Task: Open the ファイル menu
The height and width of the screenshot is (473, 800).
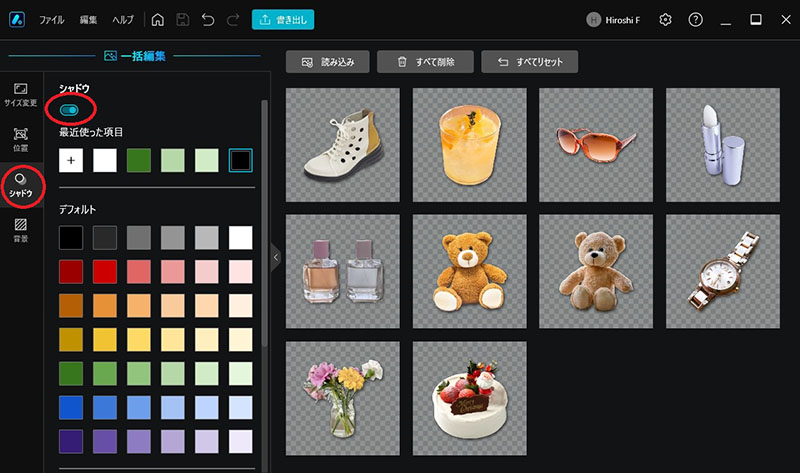Action: pyautogui.click(x=52, y=20)
